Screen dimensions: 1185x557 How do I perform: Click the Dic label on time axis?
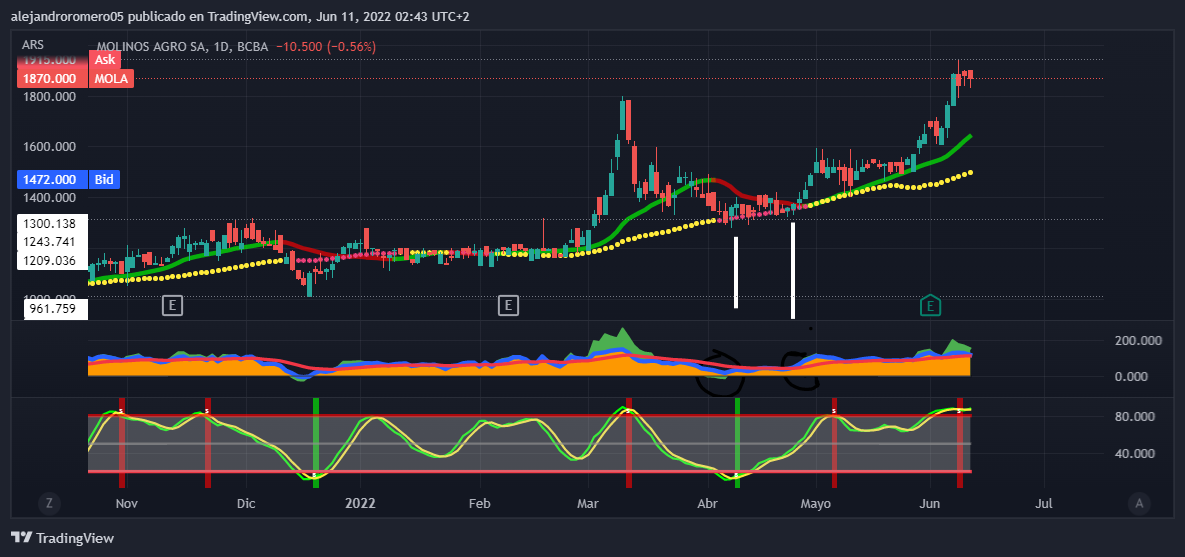(x=247, y=503)
